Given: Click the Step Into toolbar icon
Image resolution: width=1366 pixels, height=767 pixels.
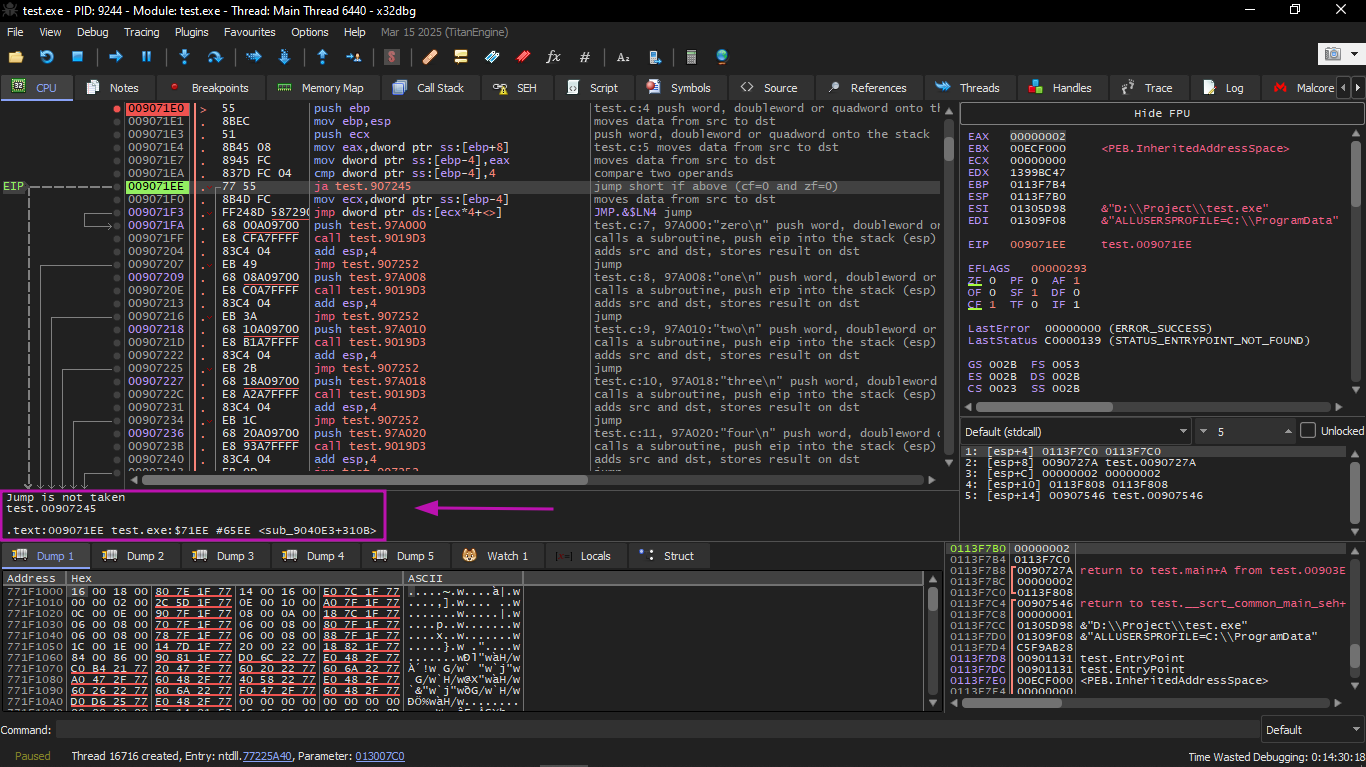Looking at the screenshot, I should pos(184,57).
